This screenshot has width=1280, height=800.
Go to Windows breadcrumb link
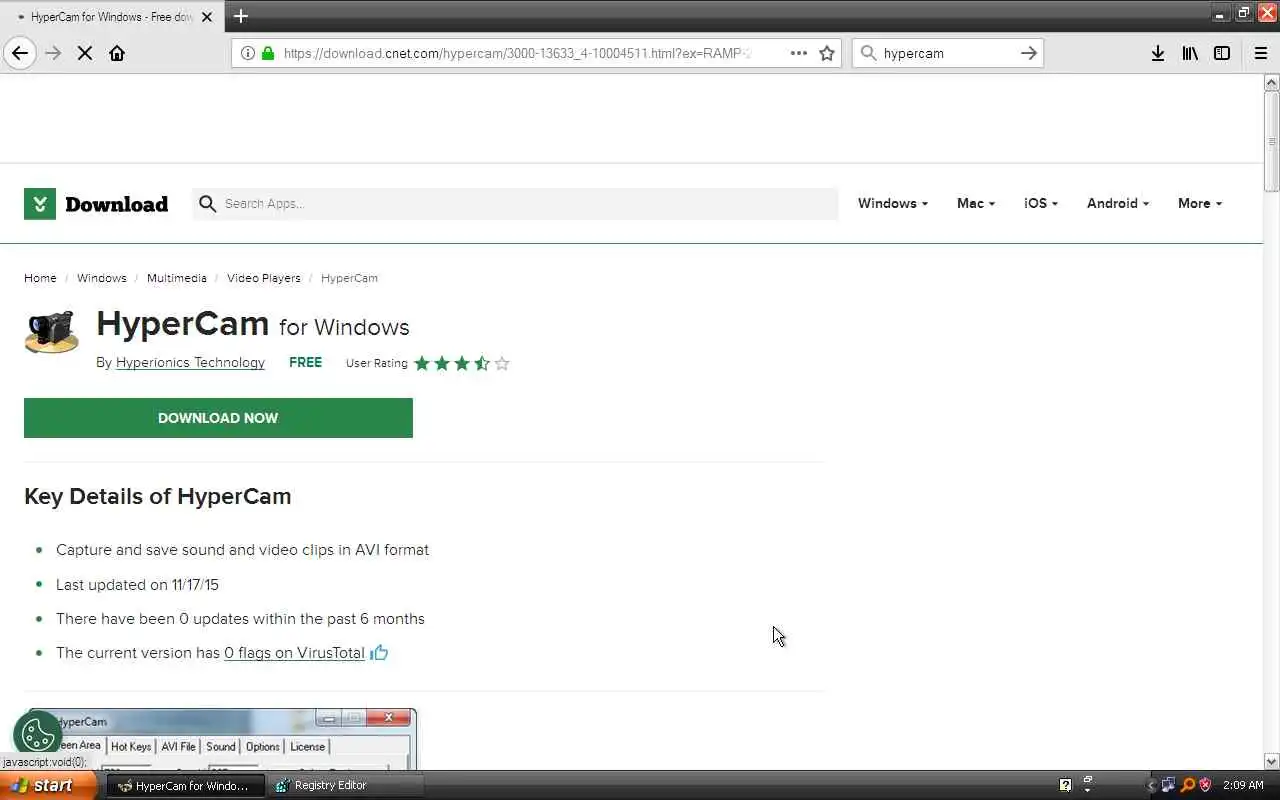(x=102, y=278)
